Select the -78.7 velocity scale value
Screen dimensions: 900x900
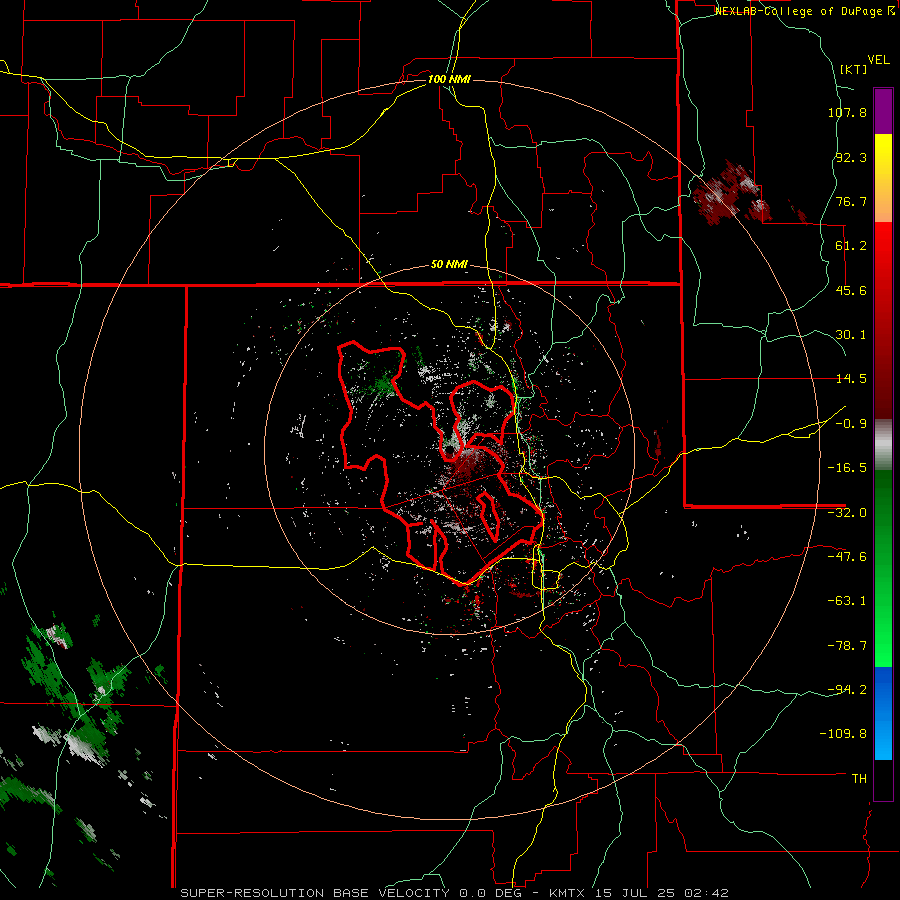847,646
